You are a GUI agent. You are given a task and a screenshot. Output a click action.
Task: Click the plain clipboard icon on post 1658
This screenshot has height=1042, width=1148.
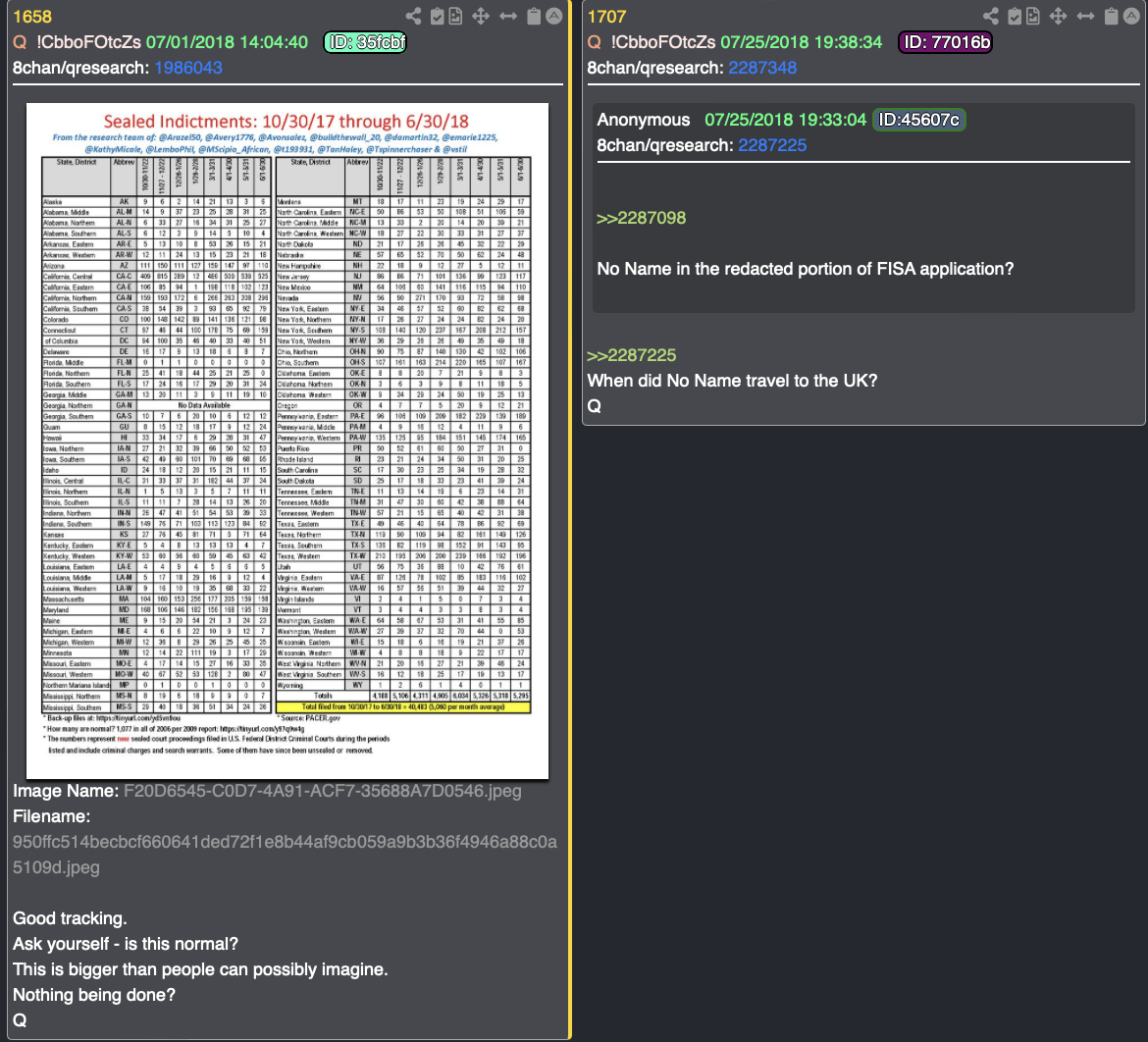click(535, 16)
